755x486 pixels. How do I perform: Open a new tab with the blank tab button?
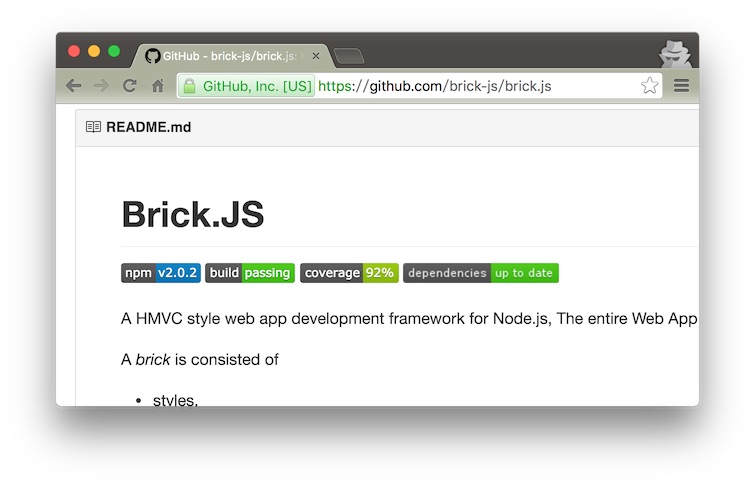point(349,56)
